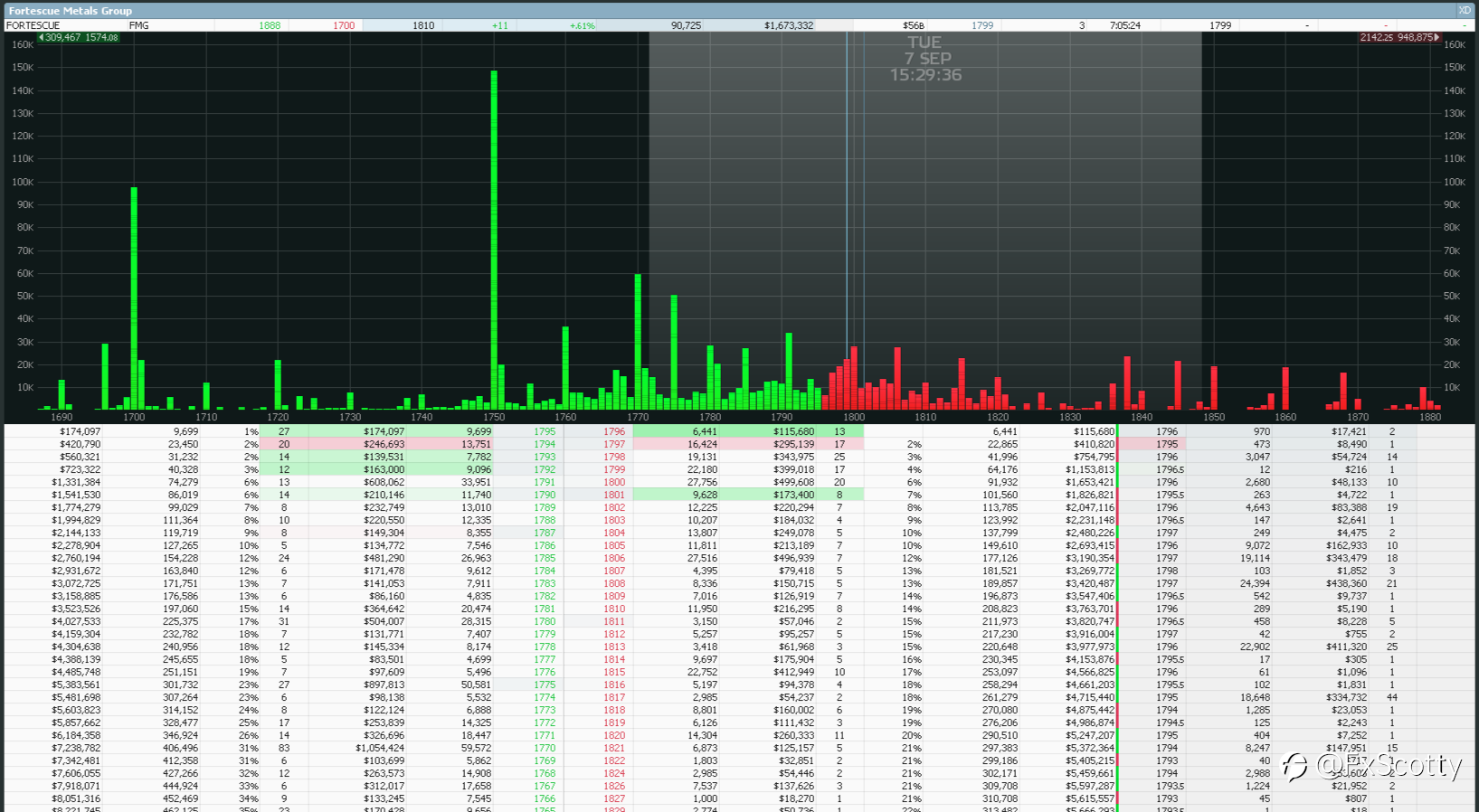This screenshot has height=812, width=1479.
Task: Click the cumulative value cell $1,331,384
Action: coord(76,482)
